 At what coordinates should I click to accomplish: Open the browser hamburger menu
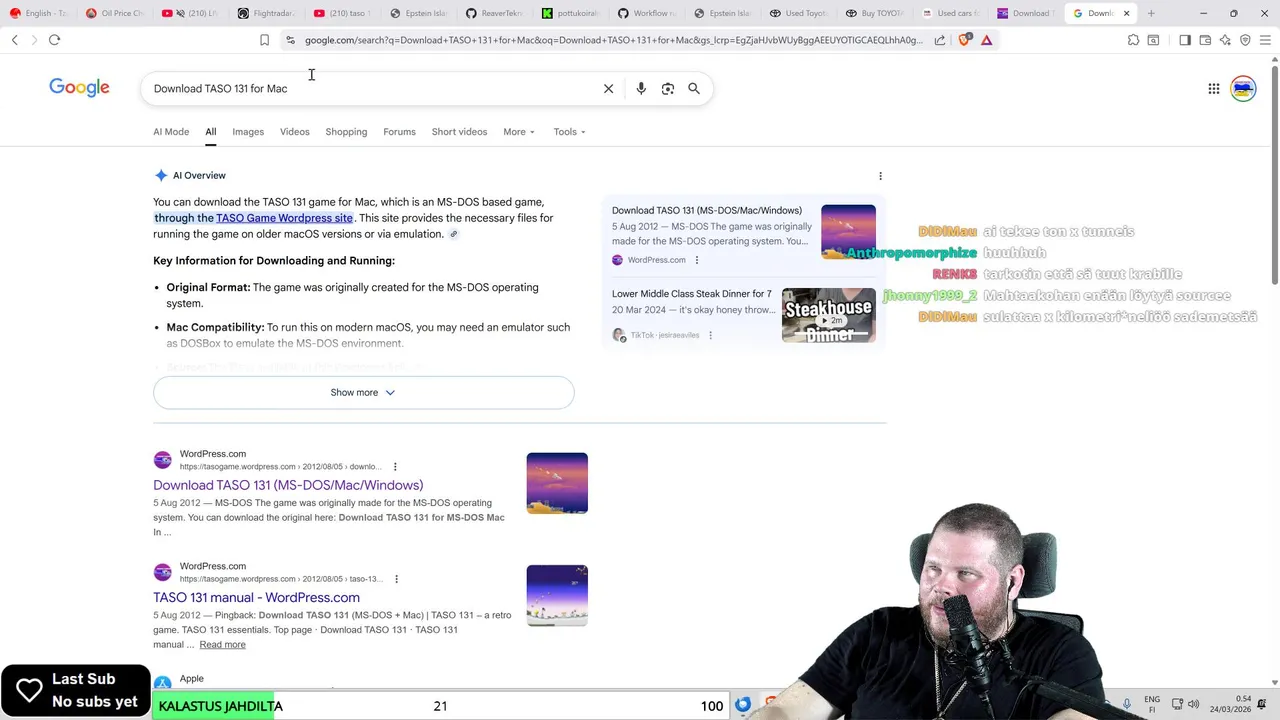1265,40
